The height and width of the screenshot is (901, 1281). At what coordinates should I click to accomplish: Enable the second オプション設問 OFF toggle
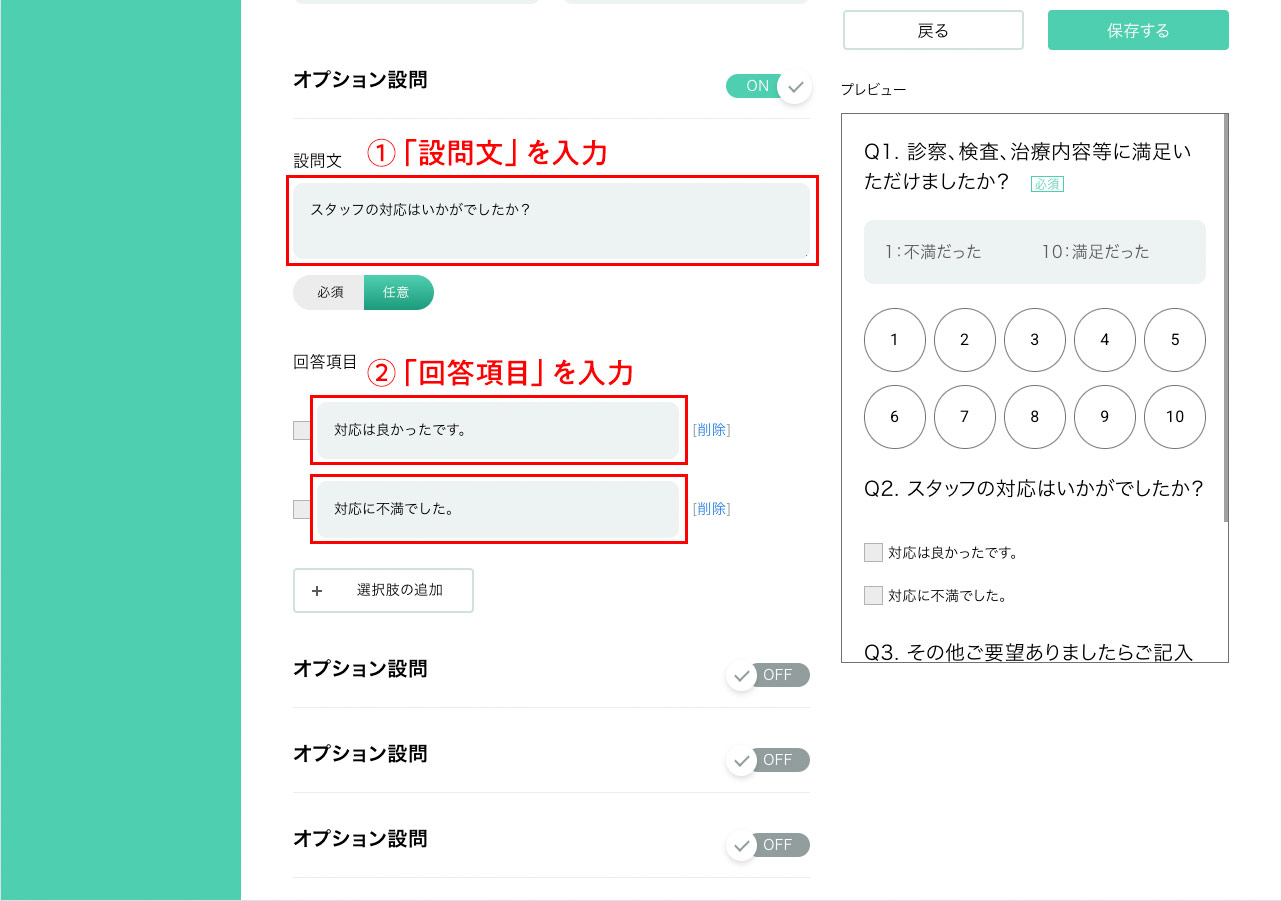(x=768, y=676)
